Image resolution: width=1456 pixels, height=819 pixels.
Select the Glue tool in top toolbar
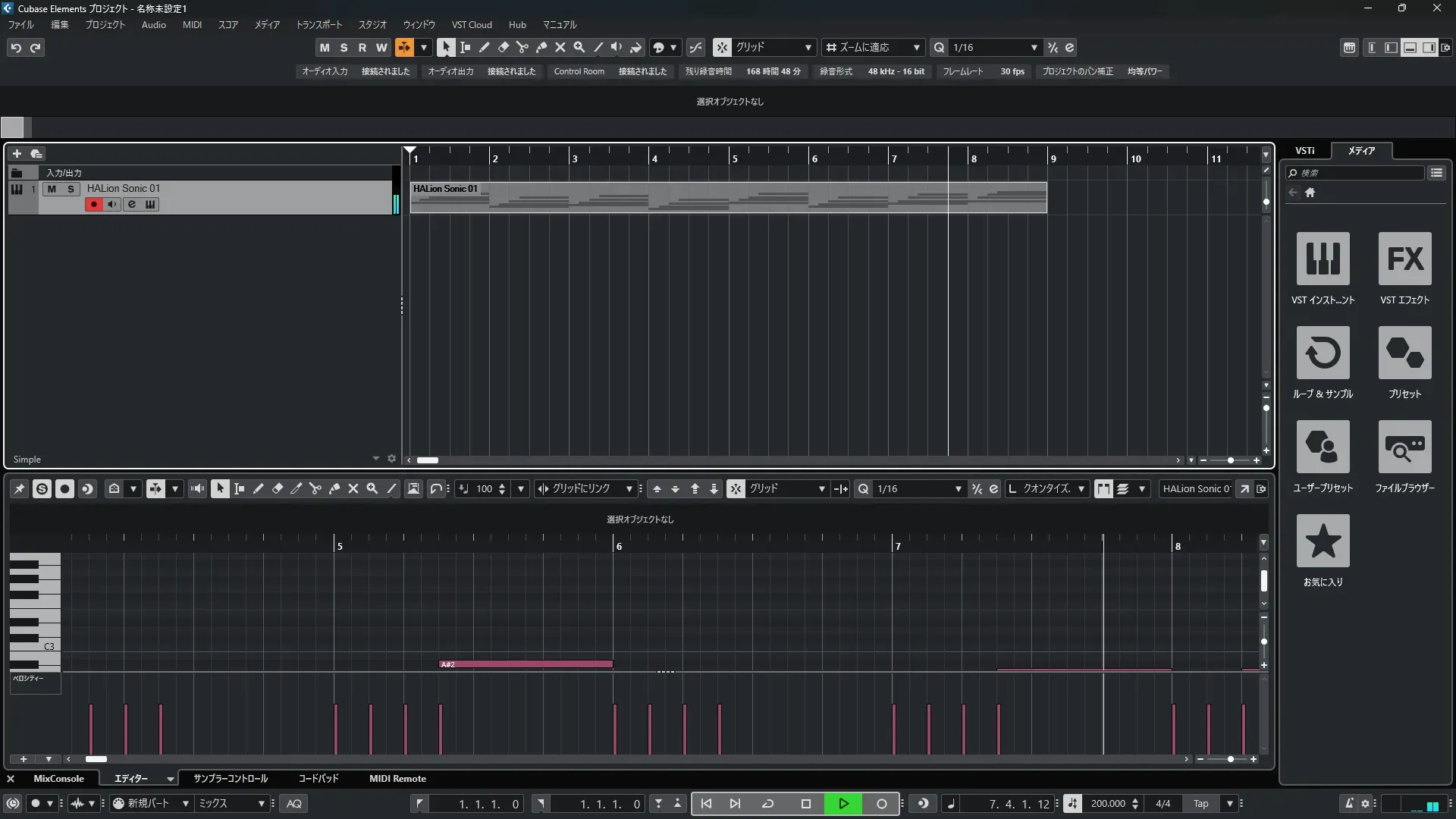point(541,48)
